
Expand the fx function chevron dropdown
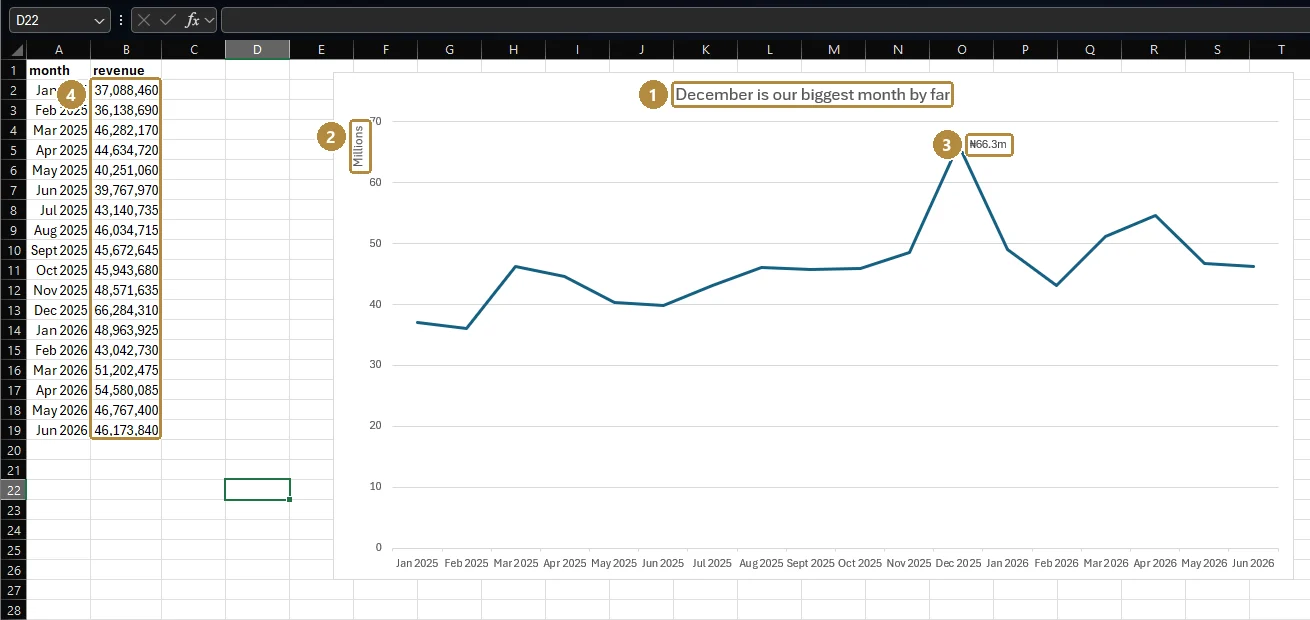point(210,20)
